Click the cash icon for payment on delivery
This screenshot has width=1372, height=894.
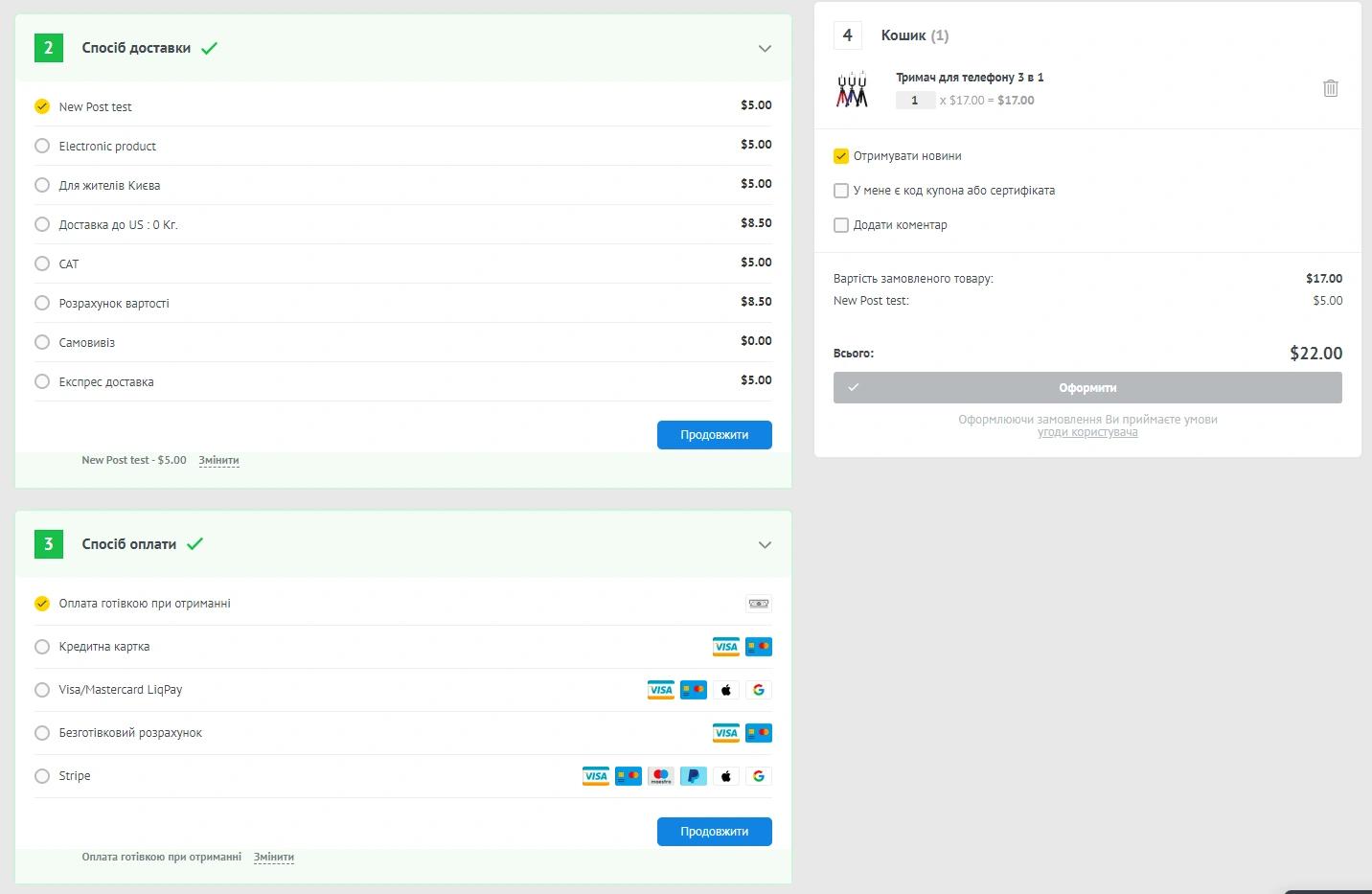(x=758, y=604)
